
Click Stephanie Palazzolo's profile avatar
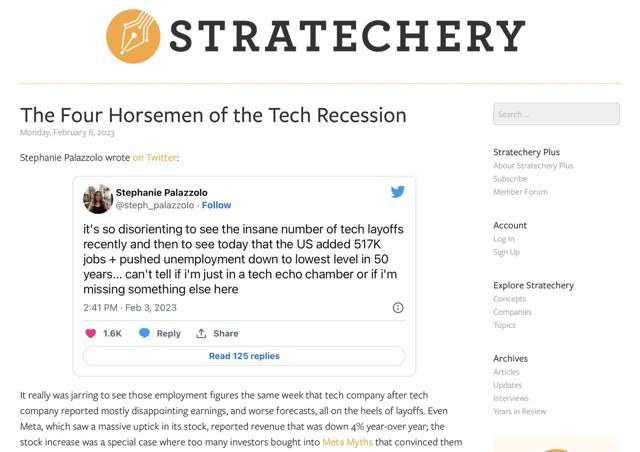click(x=97, y=198)
